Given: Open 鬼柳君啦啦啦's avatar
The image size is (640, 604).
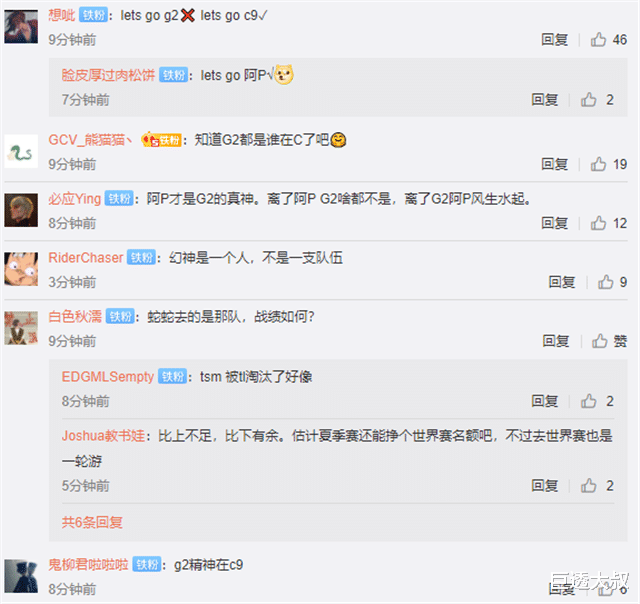Looking at the screenshot, I should pyautogui.click(x=21, y=576).
